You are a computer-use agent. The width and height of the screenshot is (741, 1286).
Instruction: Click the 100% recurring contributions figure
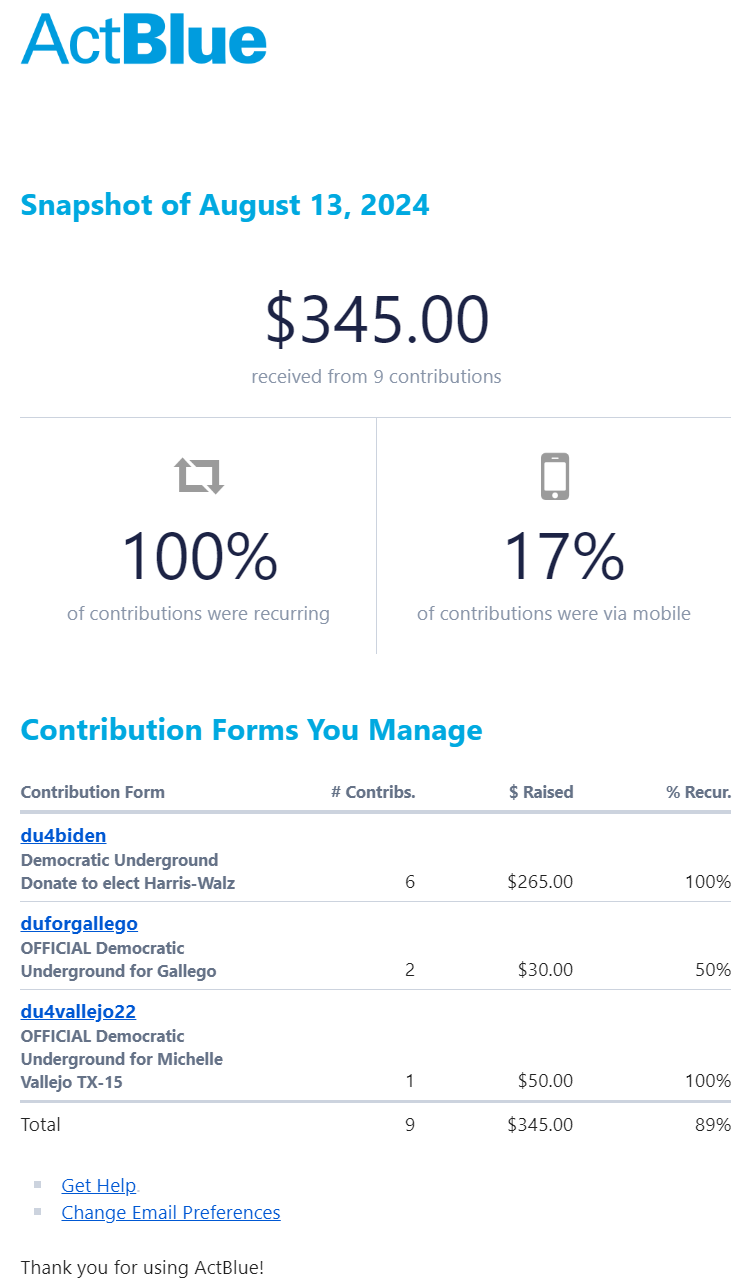(199, 557)
